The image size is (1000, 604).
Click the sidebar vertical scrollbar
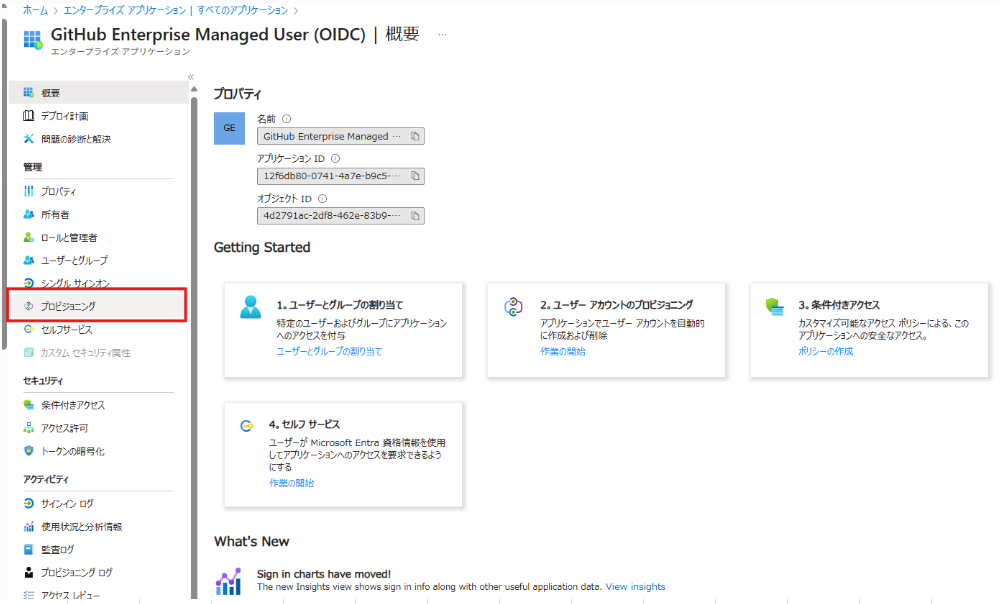[194, 348]
